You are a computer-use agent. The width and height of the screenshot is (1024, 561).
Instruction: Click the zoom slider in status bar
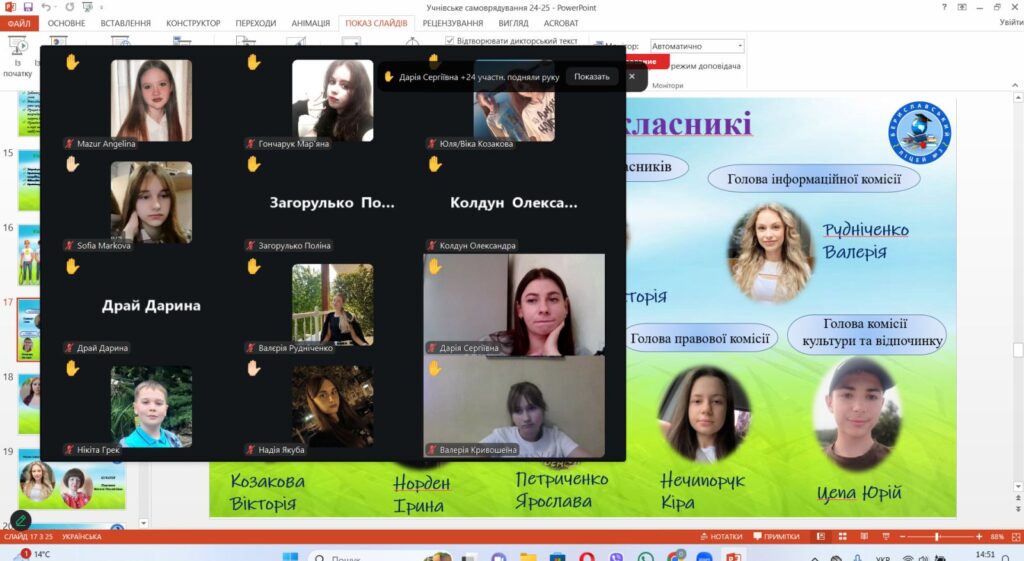coord(937,537)
